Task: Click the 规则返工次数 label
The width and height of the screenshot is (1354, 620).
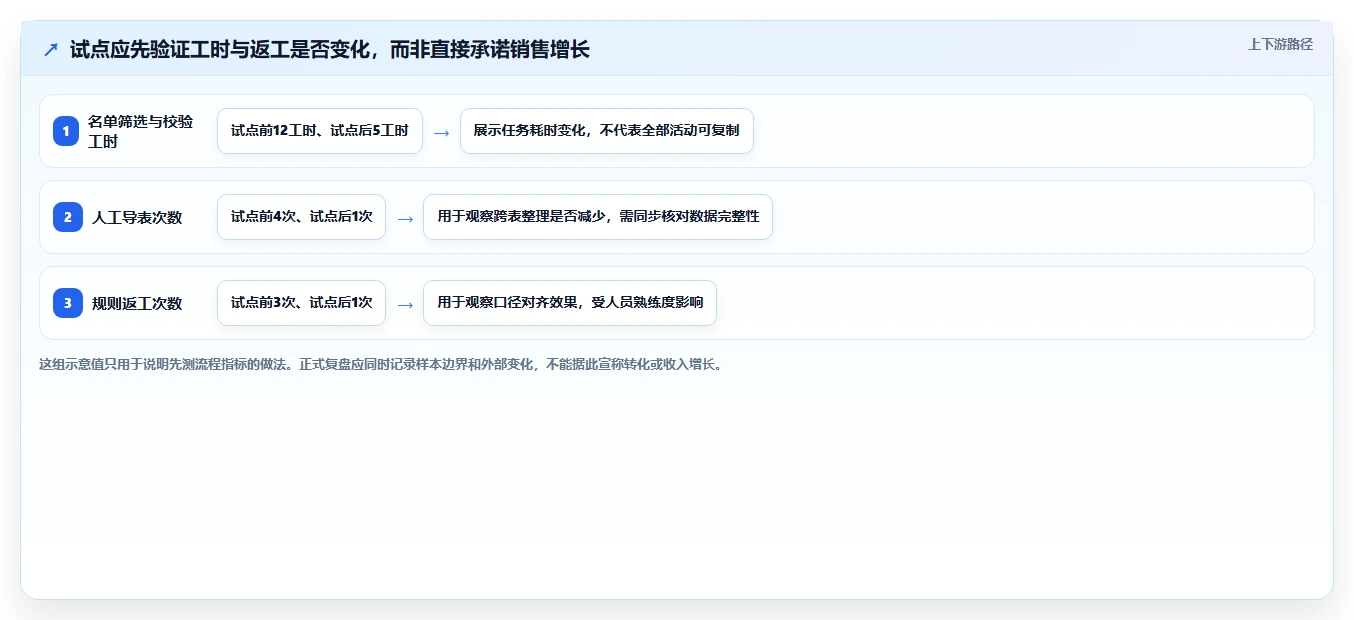Action: point(137,303)
